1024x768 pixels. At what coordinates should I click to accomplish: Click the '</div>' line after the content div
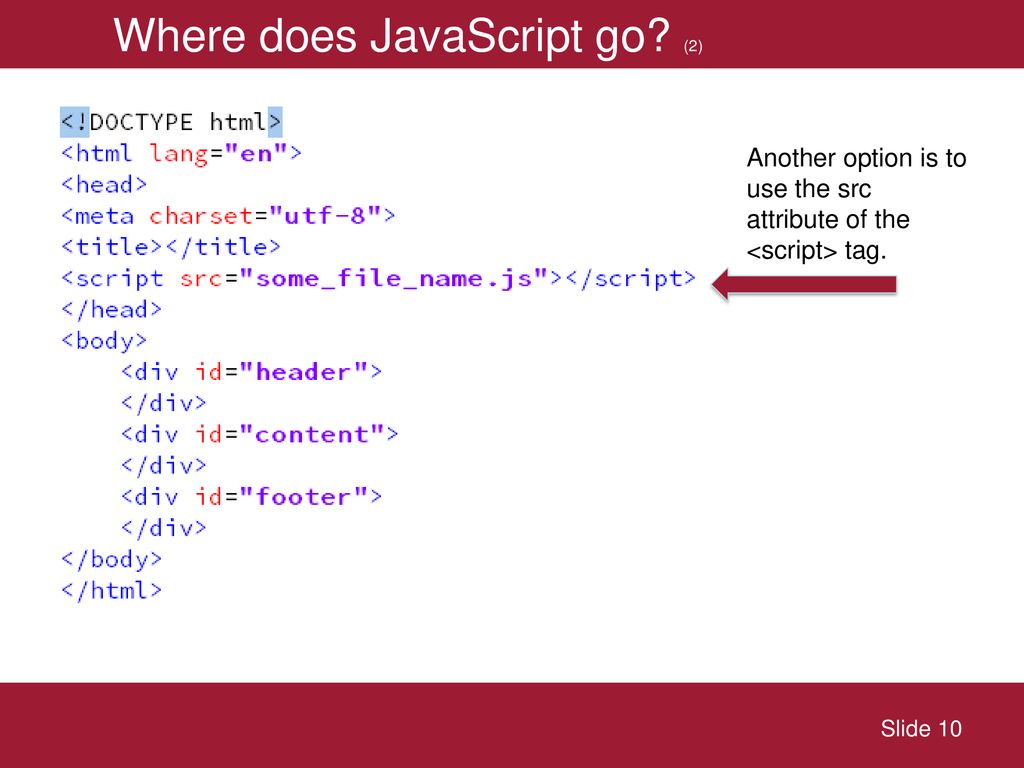tap(163, 465)
